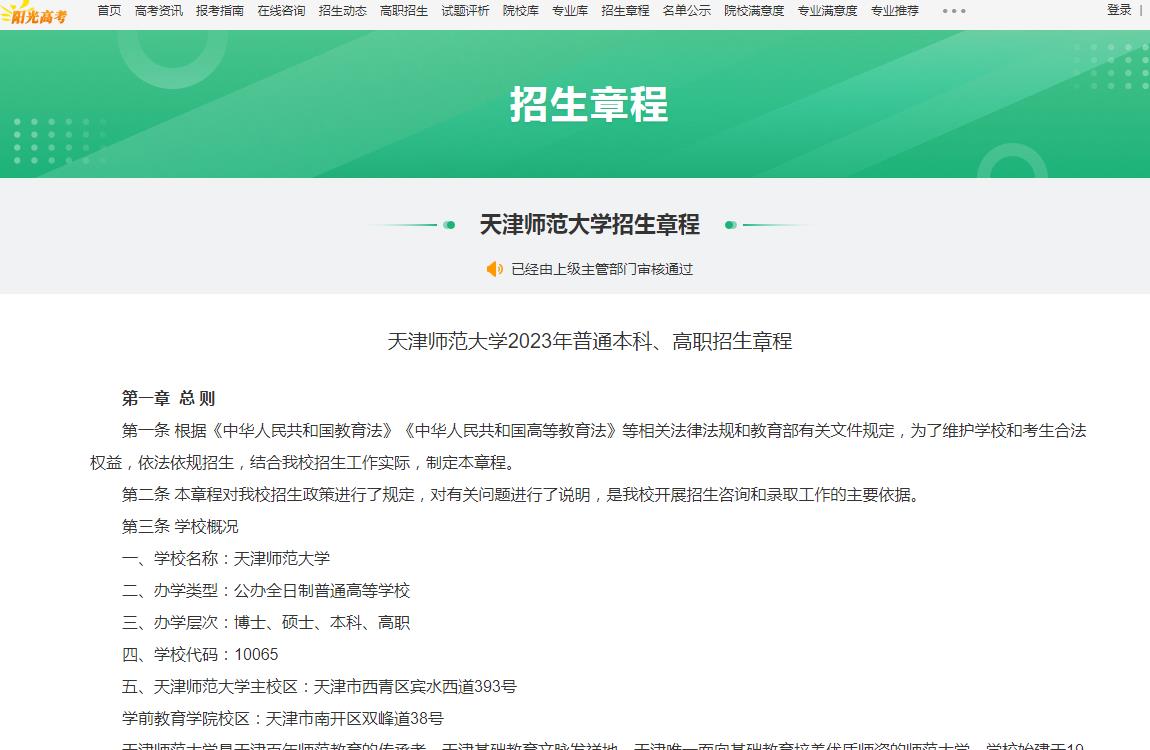The width and height of the screenshot is (1150, 750).
Task: Go to 试题评析 in the top navigation
Action: point(465,10)
